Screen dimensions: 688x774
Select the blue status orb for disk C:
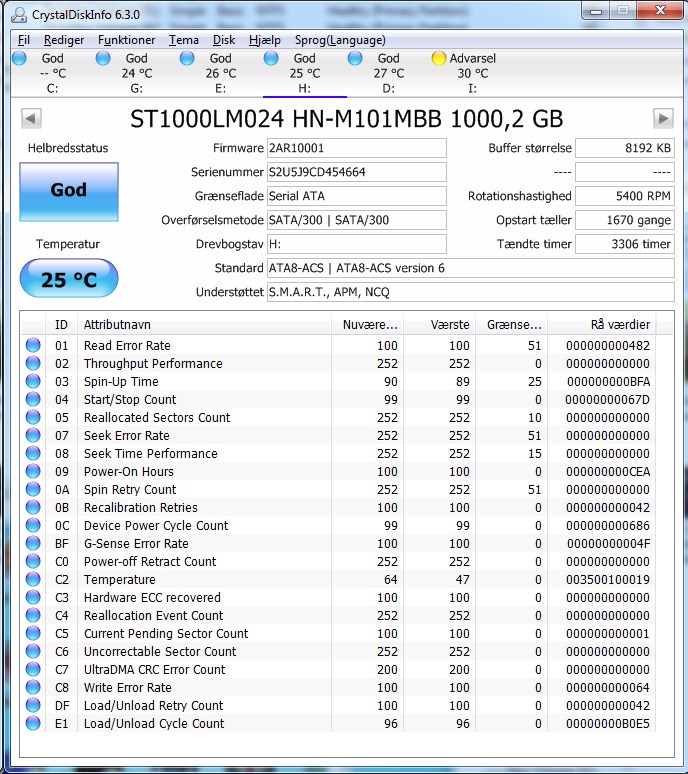pyautogui.click(x=19, y=58)
